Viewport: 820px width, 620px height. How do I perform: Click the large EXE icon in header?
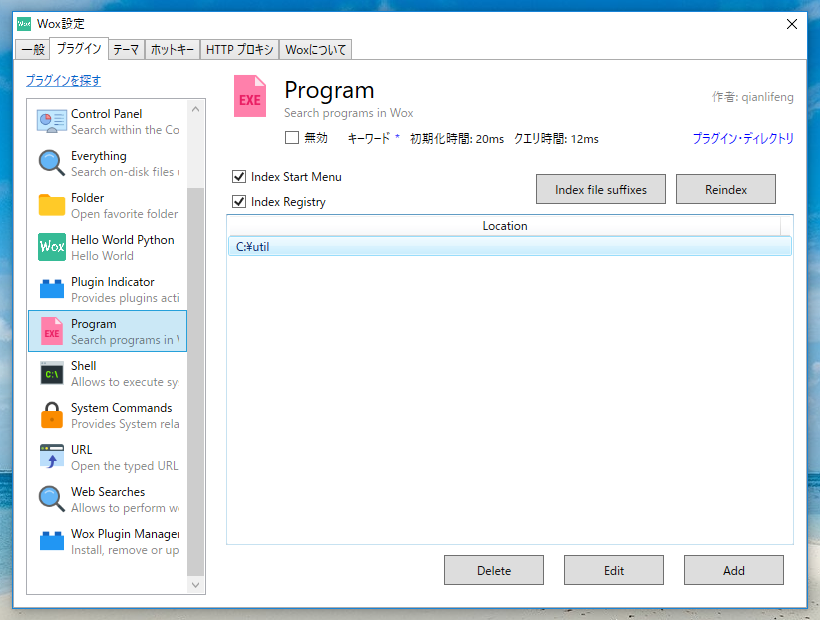pos(250,96)
